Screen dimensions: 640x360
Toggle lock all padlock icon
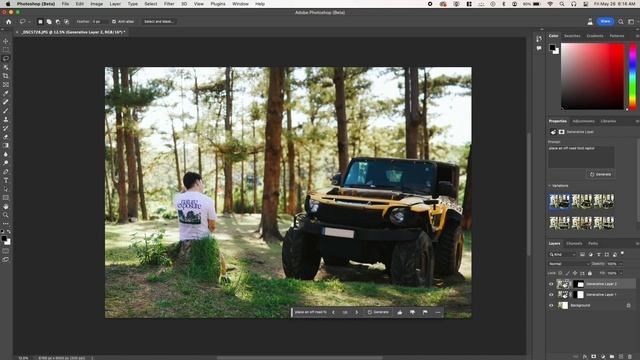590,273
